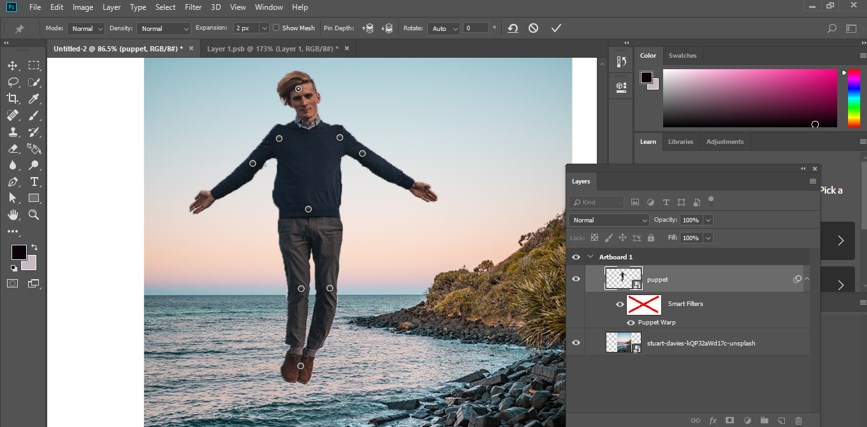Image resolution: width=867 pixels, height=427 pixels.
Task: Open the layer blend mode Normal dropdown
Action: tap(608, 219)
